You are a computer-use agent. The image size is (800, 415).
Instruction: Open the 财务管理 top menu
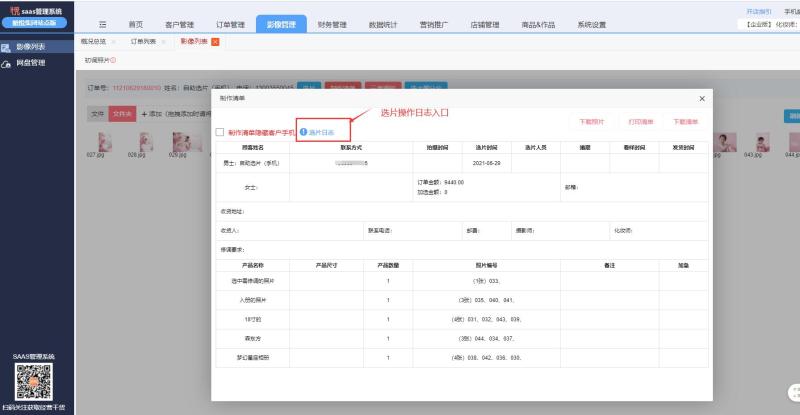(x=332, y=25)
